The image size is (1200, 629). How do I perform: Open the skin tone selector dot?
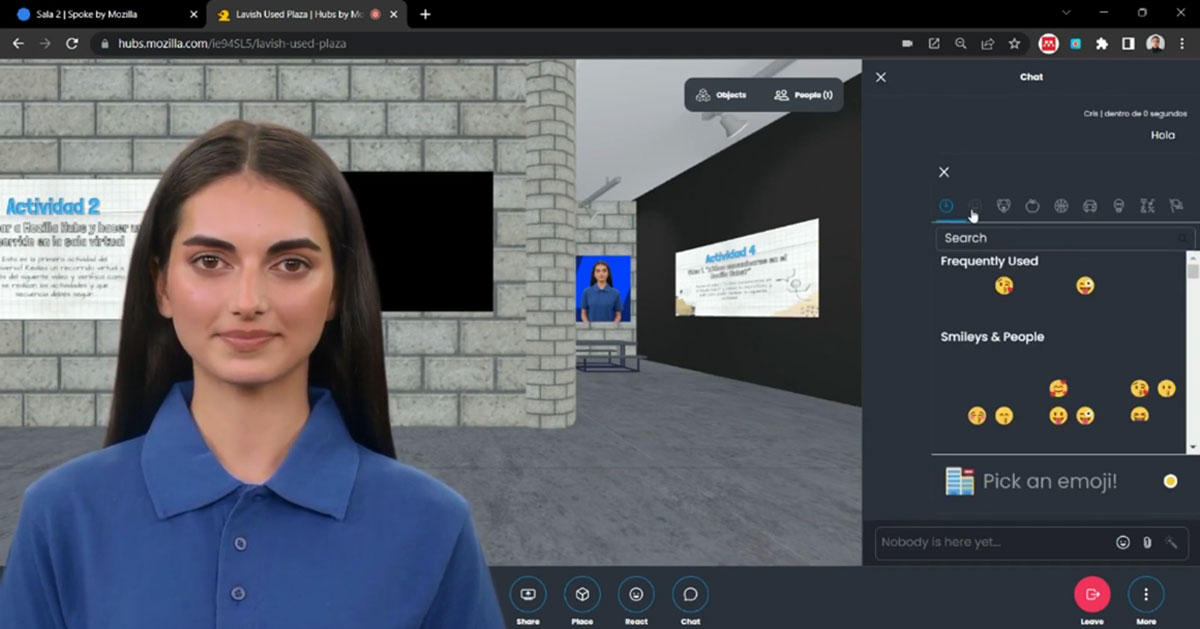(1170, 481)
